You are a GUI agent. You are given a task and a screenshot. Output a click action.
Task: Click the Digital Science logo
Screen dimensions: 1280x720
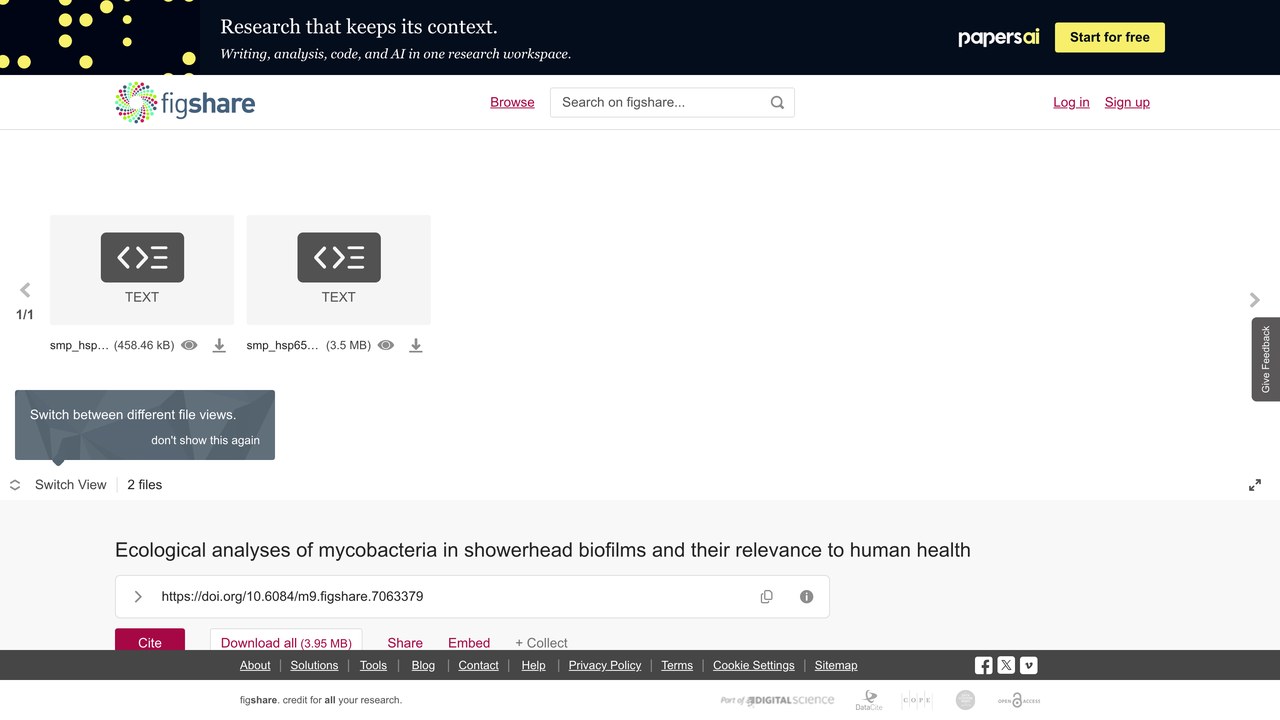[x=777, y=700]
